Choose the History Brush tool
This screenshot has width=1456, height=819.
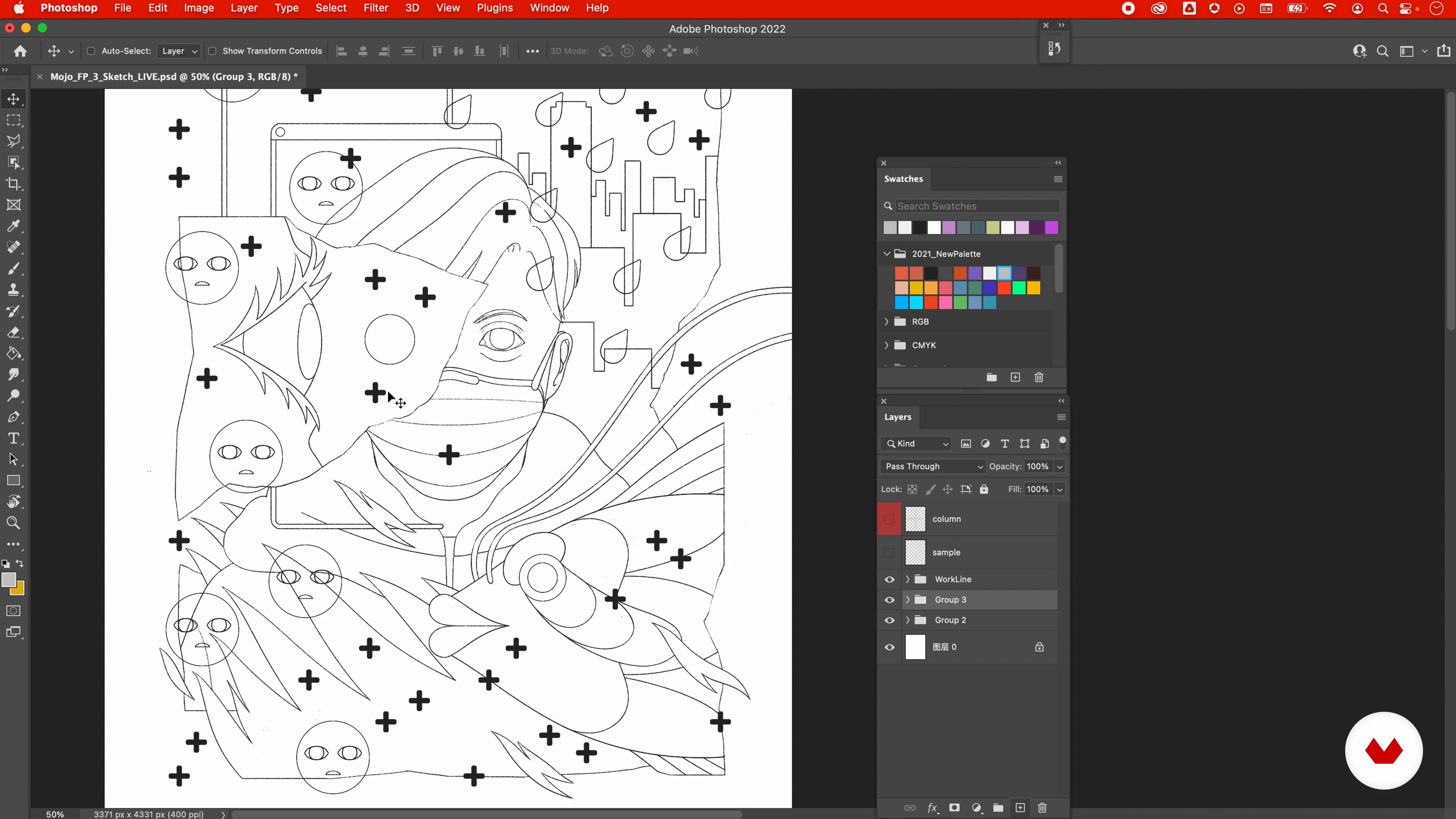pyautogui.click(x=14, y=311)
